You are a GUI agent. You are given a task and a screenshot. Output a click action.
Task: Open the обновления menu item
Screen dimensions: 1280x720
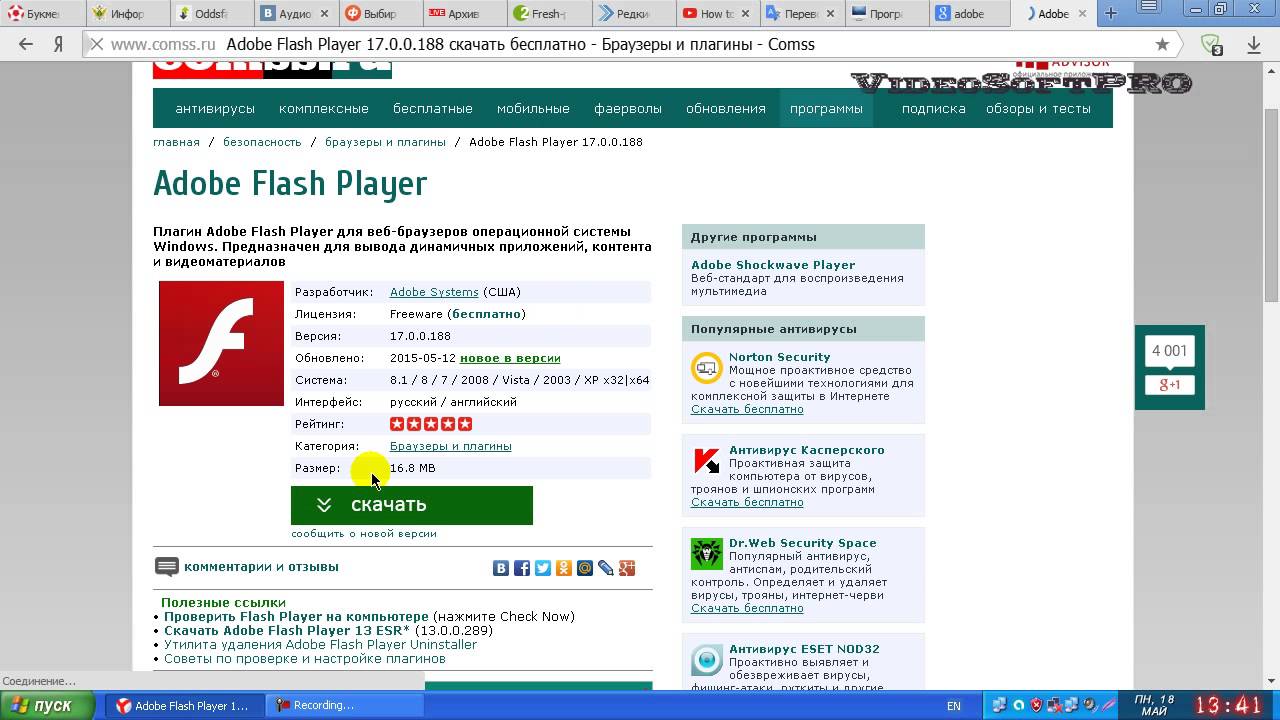(x=726, y=108)
